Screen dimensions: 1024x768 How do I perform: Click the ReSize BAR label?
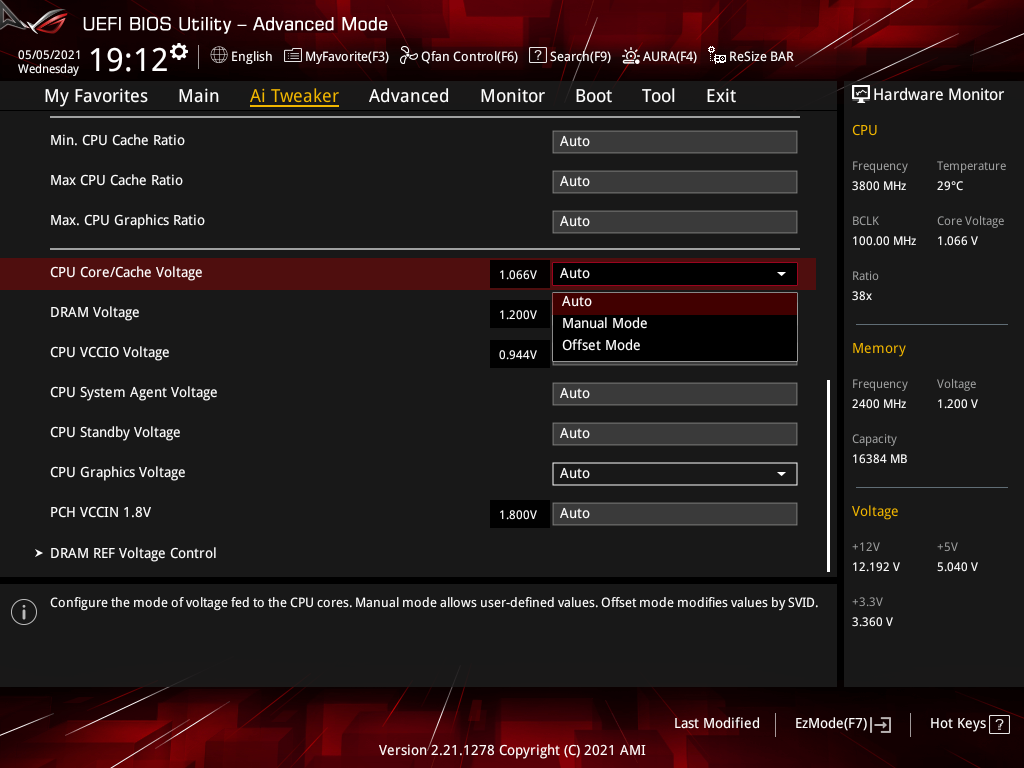click(761, 57)
